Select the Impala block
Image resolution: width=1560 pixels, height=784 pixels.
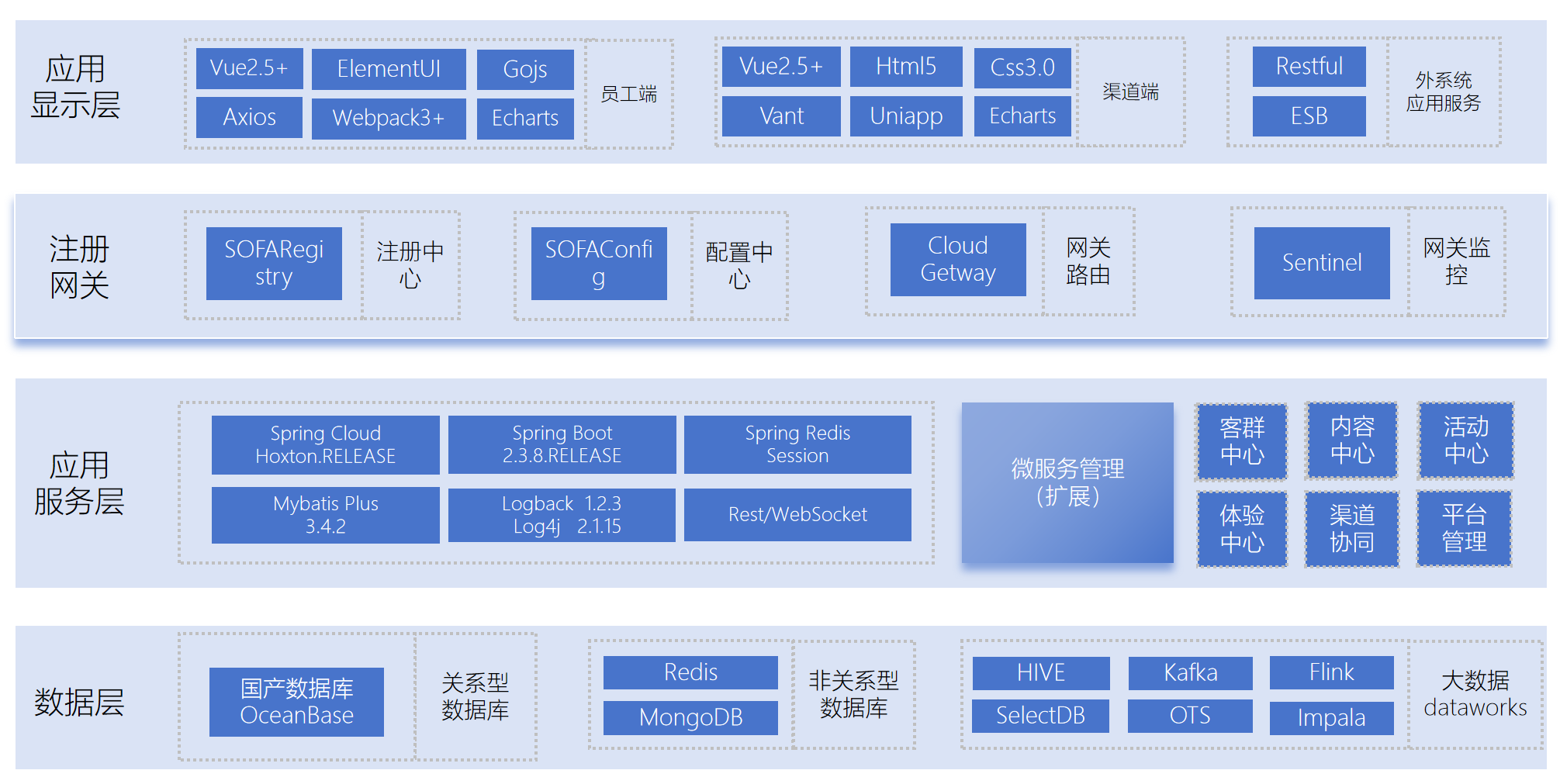pyautogui.click(x=1332, y=718)
